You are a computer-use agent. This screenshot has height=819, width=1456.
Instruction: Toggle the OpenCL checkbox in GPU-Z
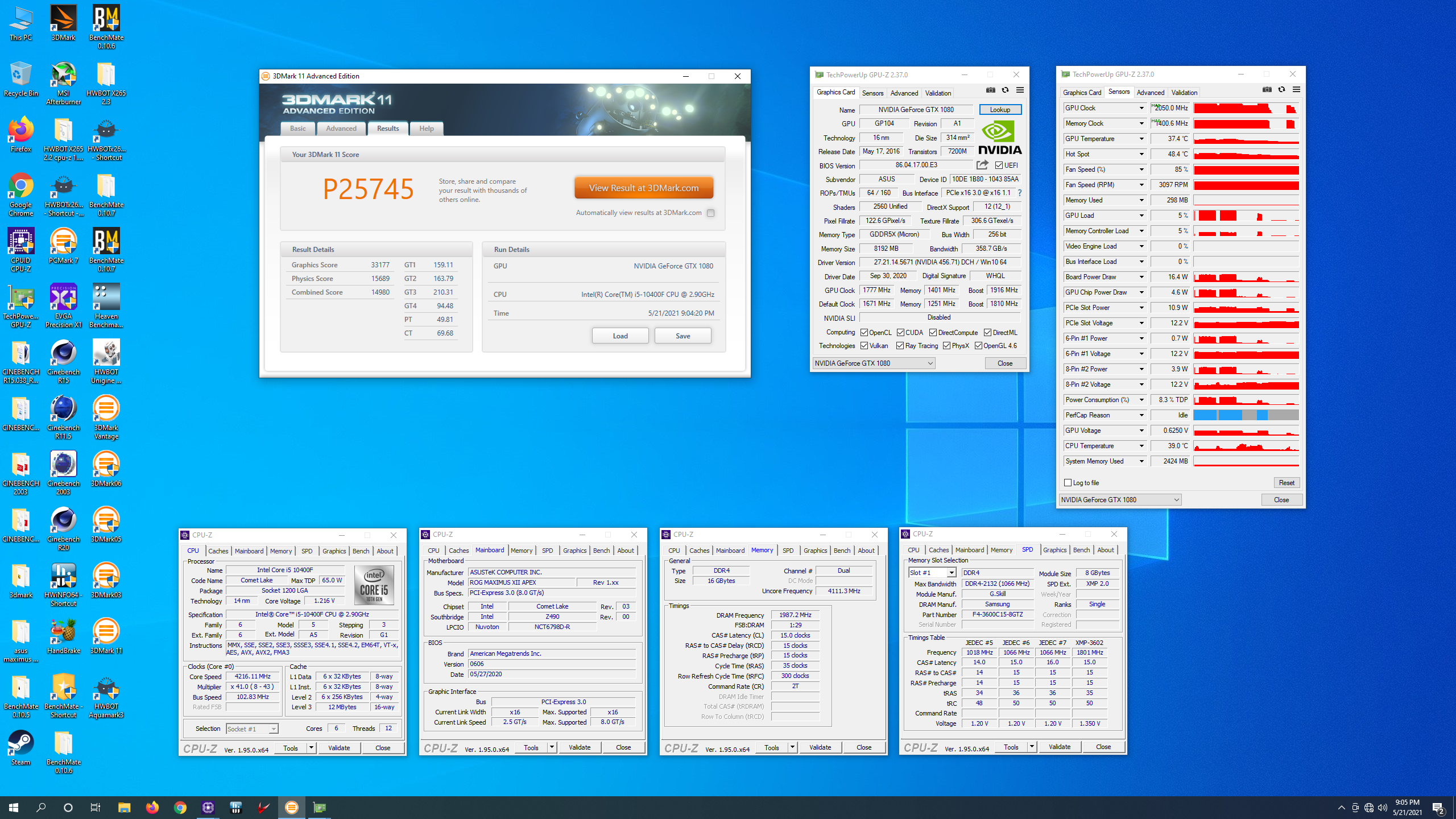coord(864,333)
